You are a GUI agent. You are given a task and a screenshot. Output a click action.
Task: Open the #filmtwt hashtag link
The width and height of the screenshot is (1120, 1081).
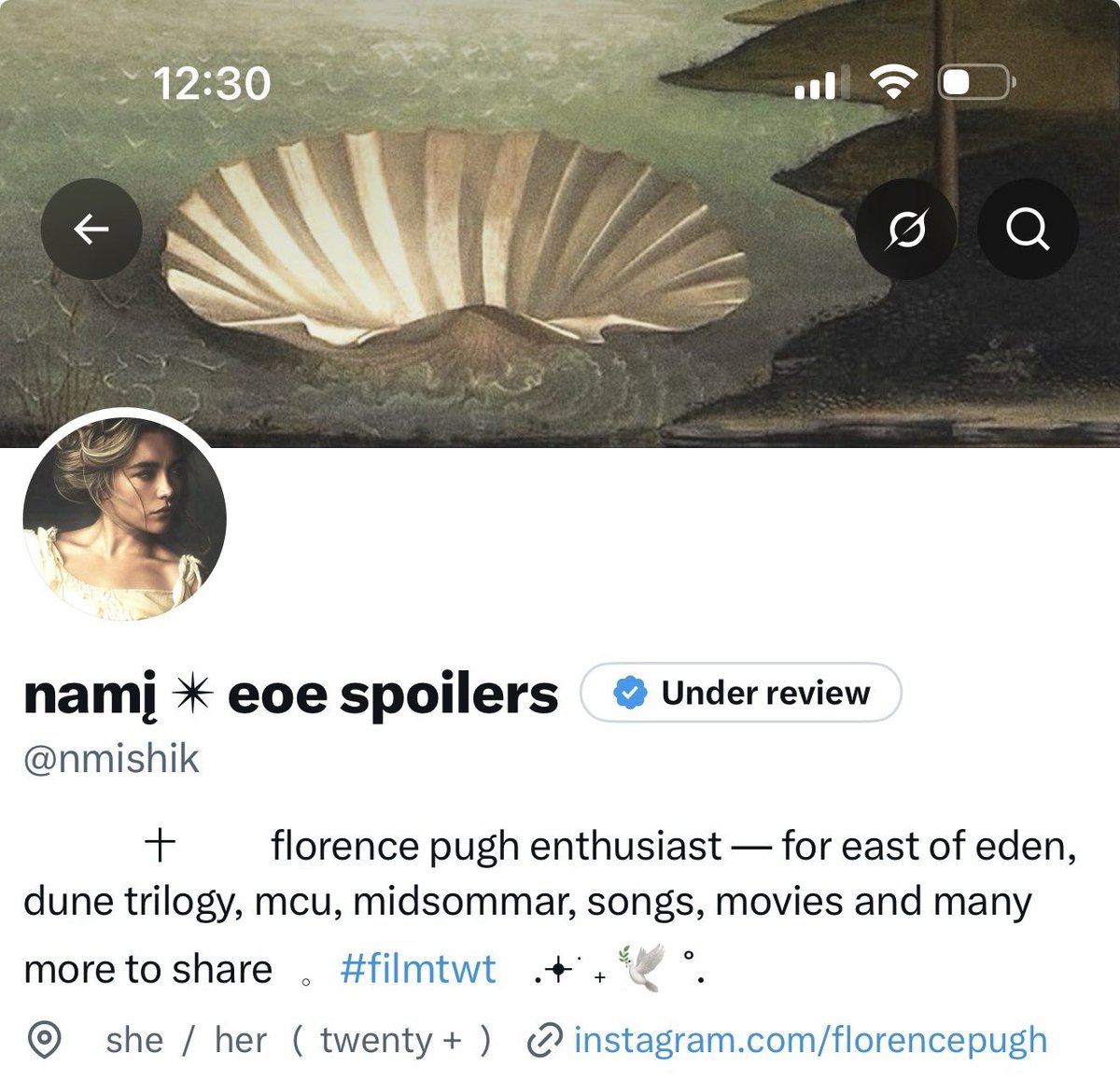[418, 968]
